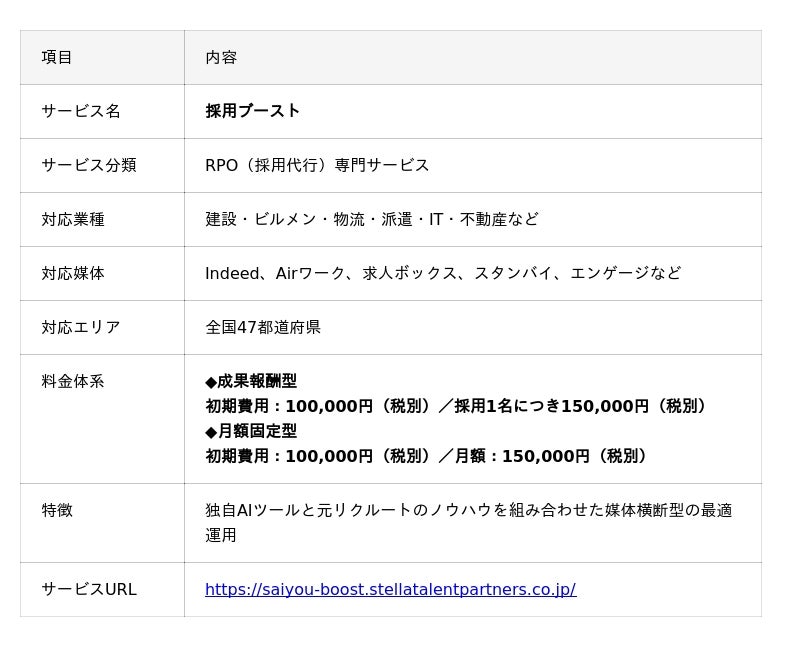Click the ◆成果報酬型 heading
800x647 pixels.
click(x=251, y=381)
